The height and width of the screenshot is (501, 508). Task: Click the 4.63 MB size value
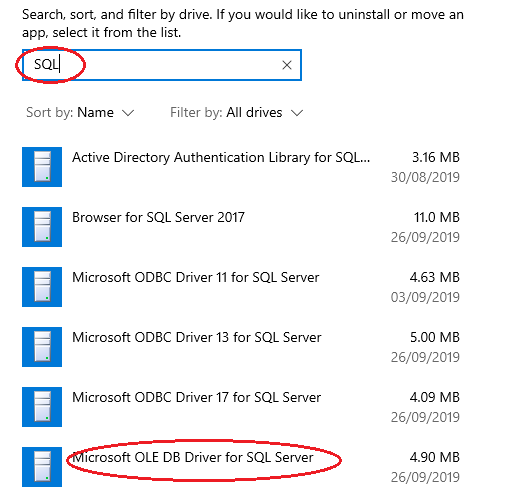[x=435, y=277]
